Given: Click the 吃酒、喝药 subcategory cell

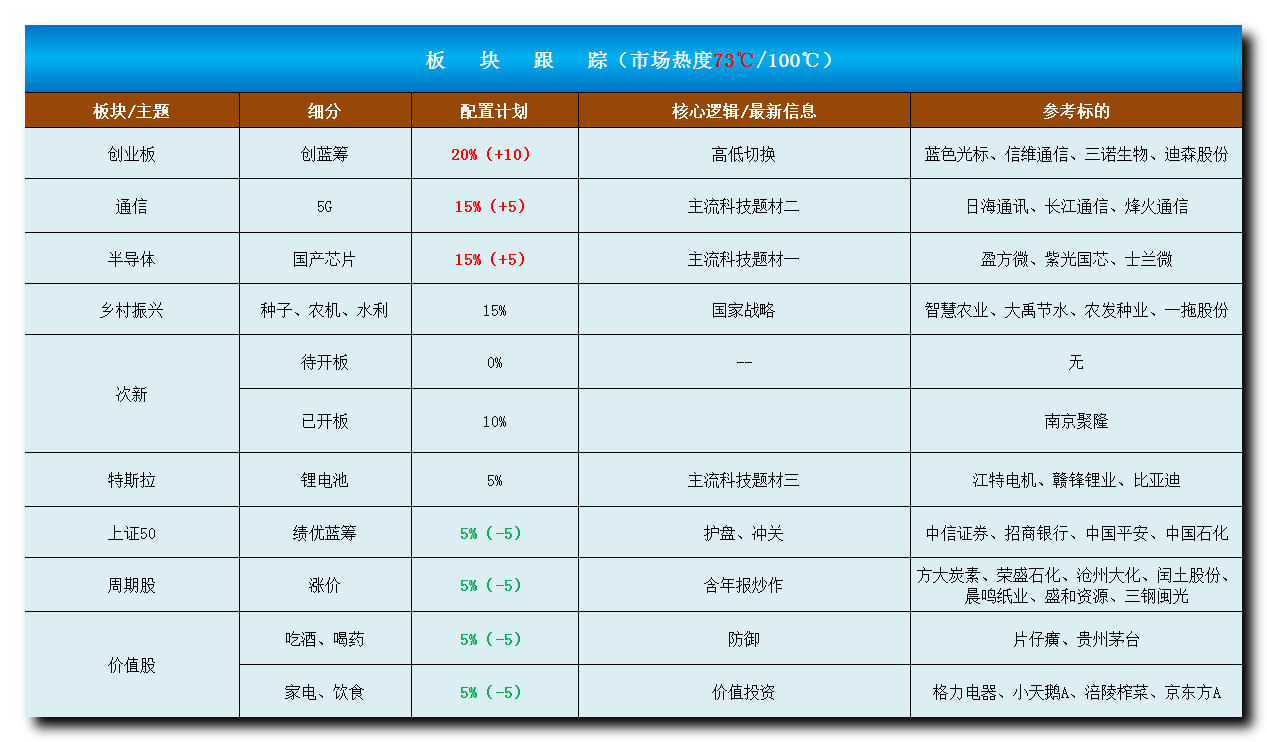Looking at the screenshot, I should 325,639.
